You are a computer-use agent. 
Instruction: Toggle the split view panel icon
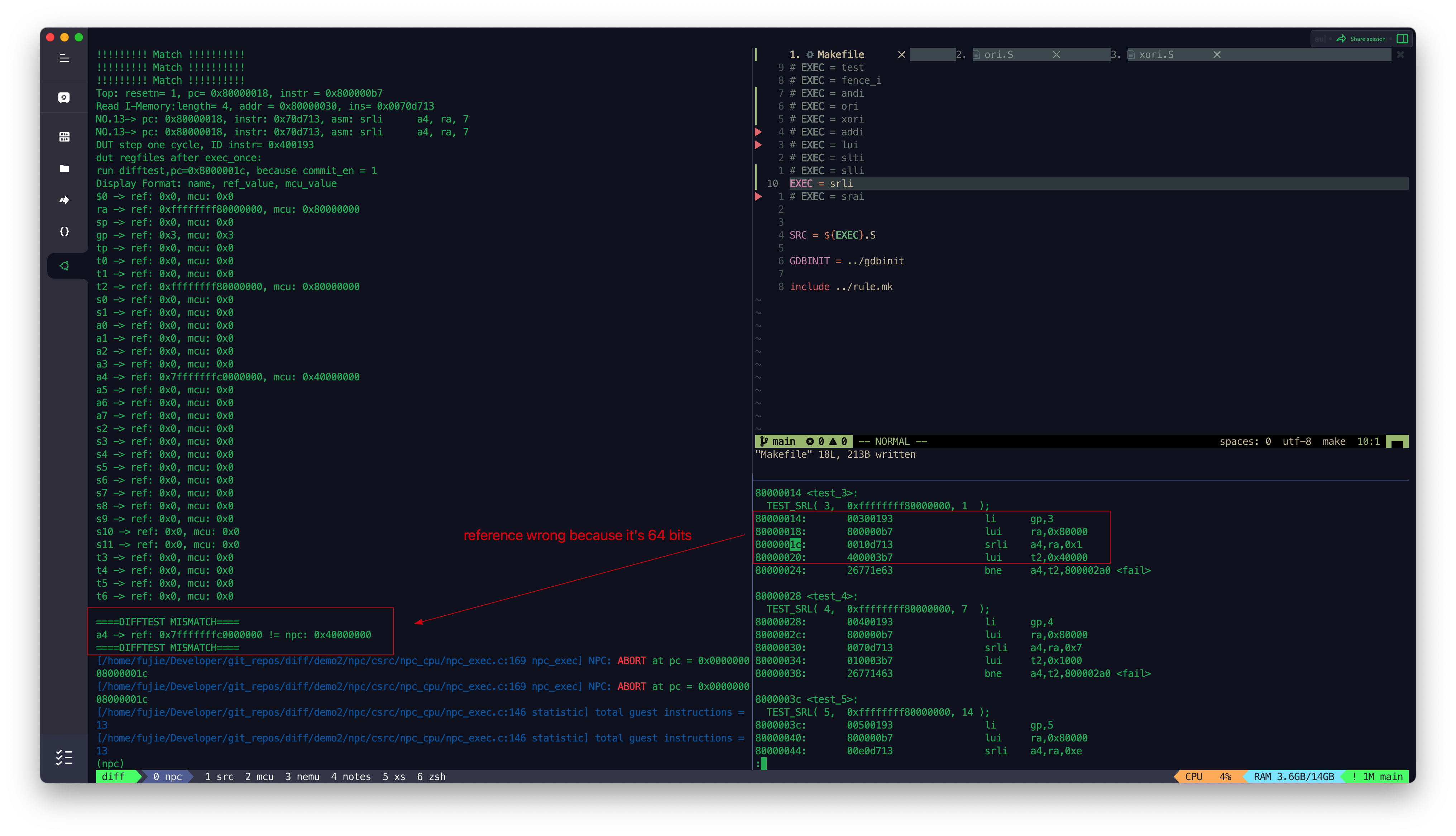1402,39
